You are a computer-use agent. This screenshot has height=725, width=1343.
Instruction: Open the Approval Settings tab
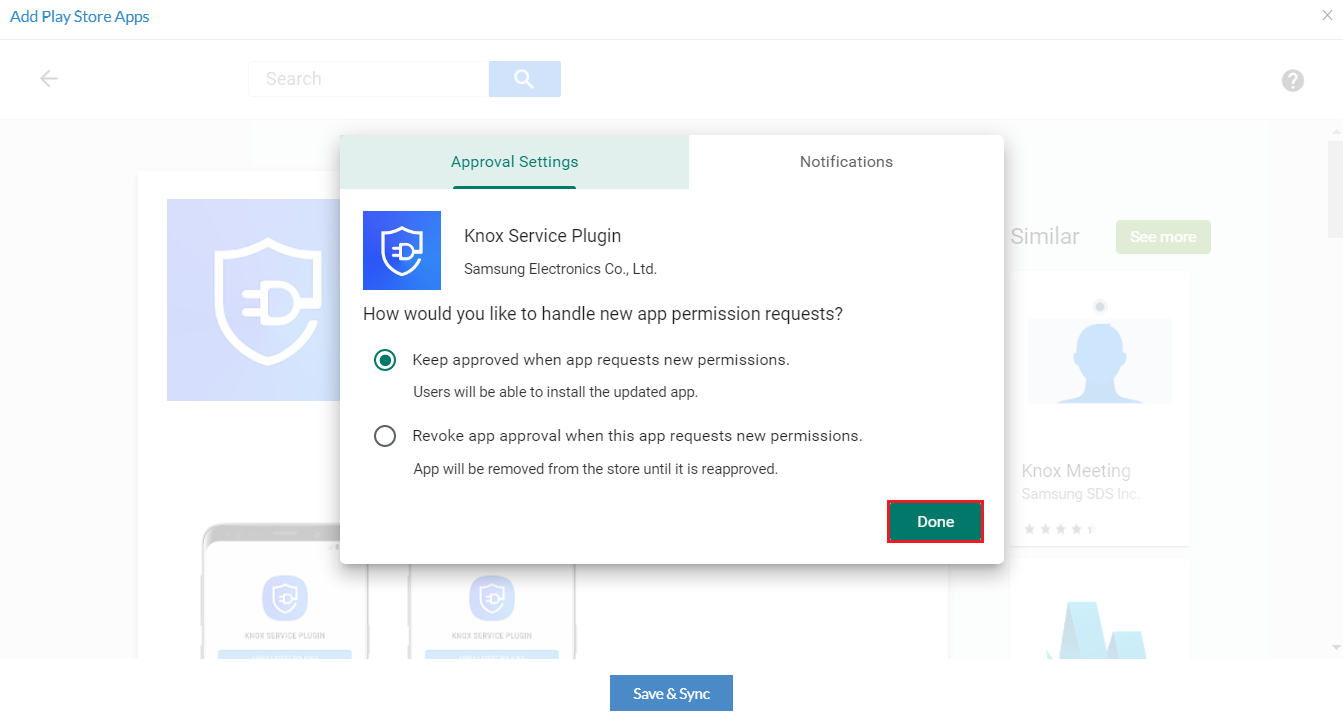click(514, 162)
